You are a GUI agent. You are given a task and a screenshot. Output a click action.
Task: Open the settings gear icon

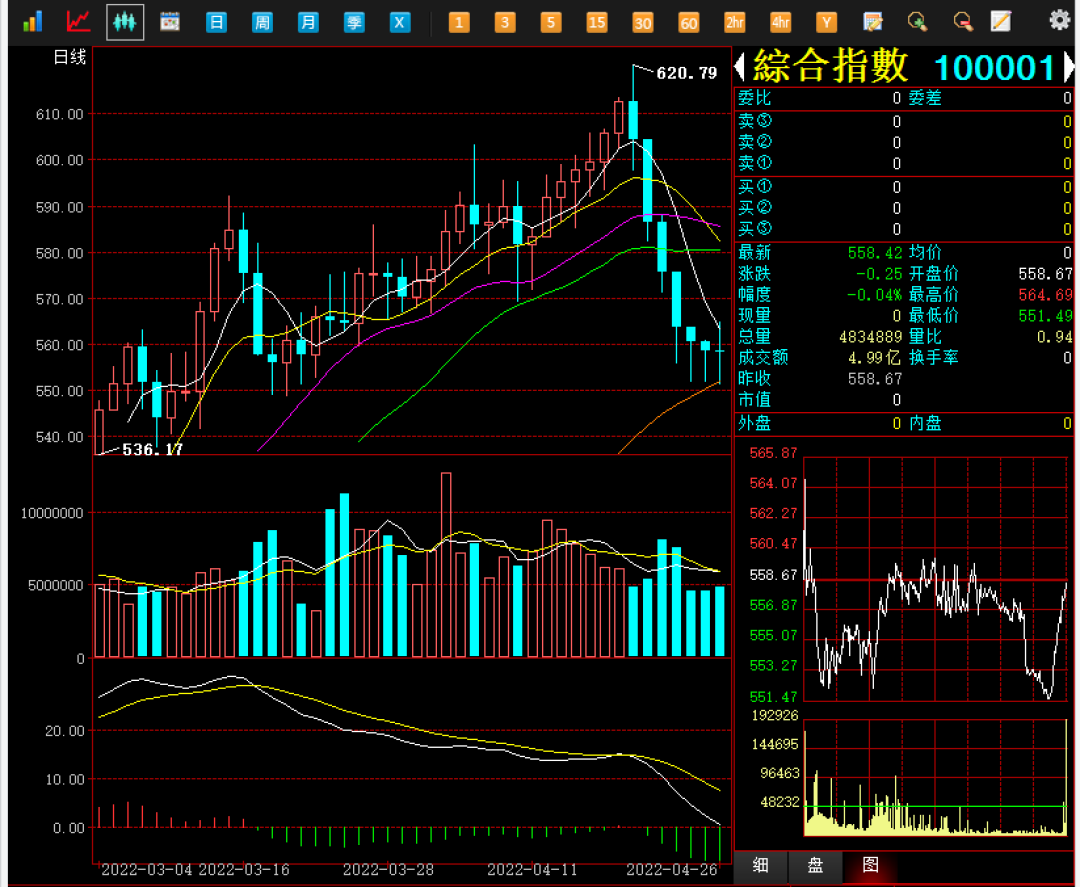[1059, 20]
